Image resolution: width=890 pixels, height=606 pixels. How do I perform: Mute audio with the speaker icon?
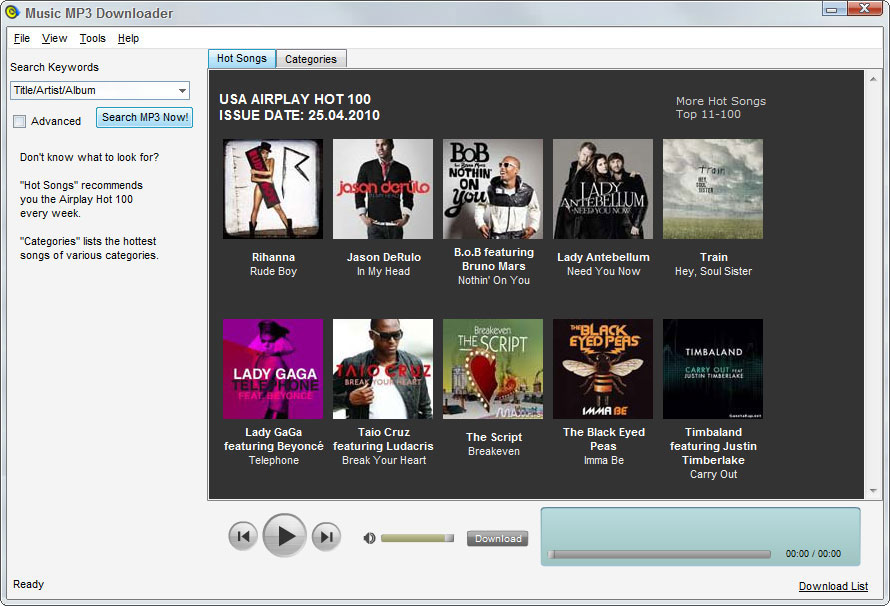[x=370, y=538]
